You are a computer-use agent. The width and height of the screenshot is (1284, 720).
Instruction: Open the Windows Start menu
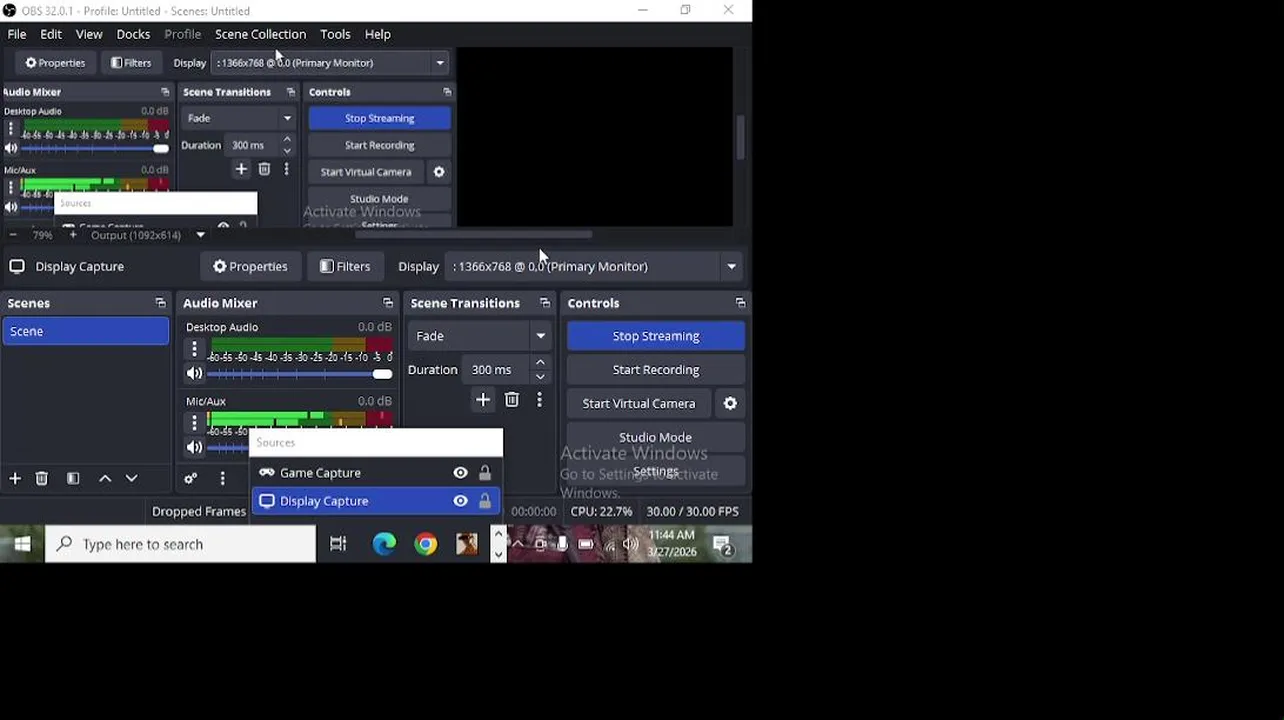(x=22, y=545)
